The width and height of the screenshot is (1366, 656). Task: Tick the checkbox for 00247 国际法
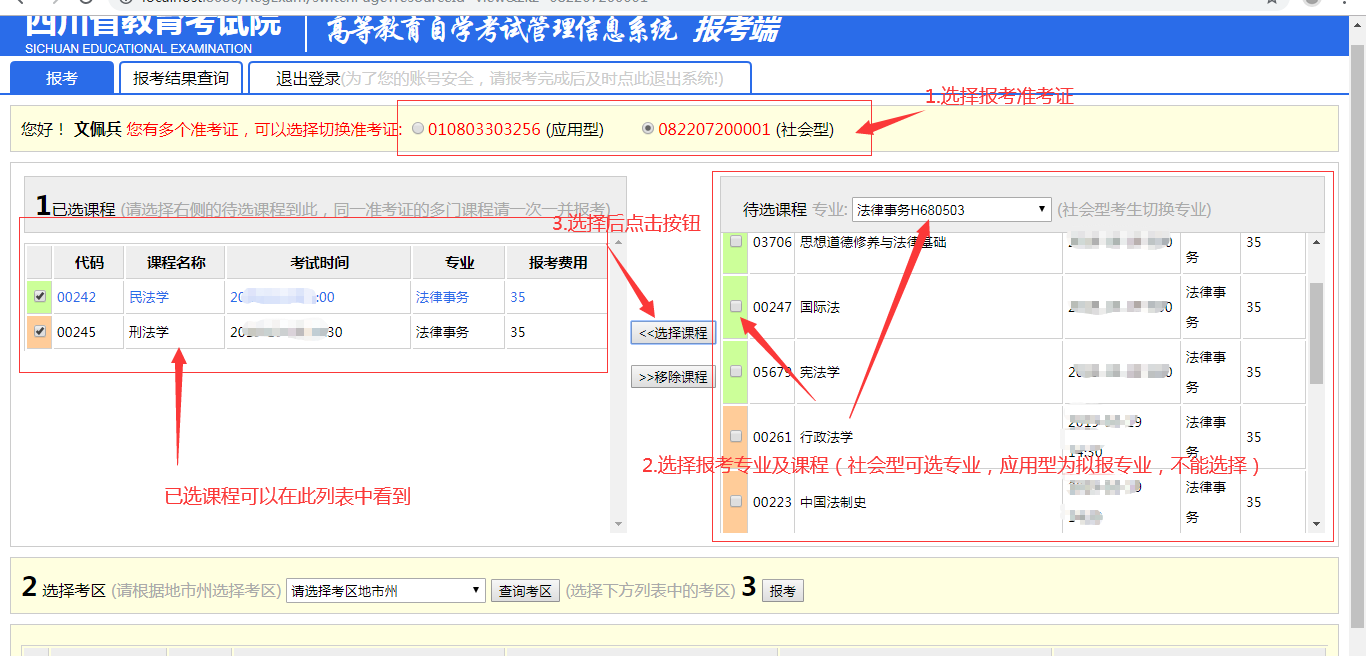(x=736, y=306)
